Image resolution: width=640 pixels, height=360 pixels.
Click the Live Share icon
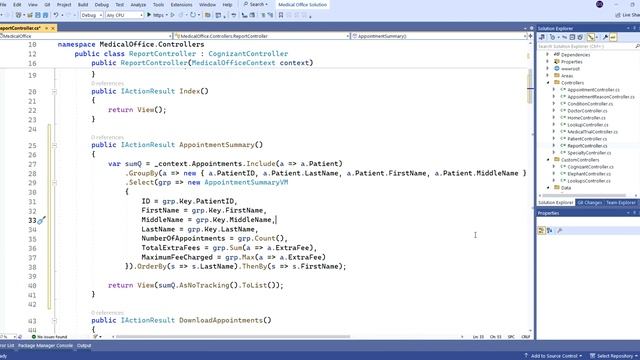click(618, 15)
